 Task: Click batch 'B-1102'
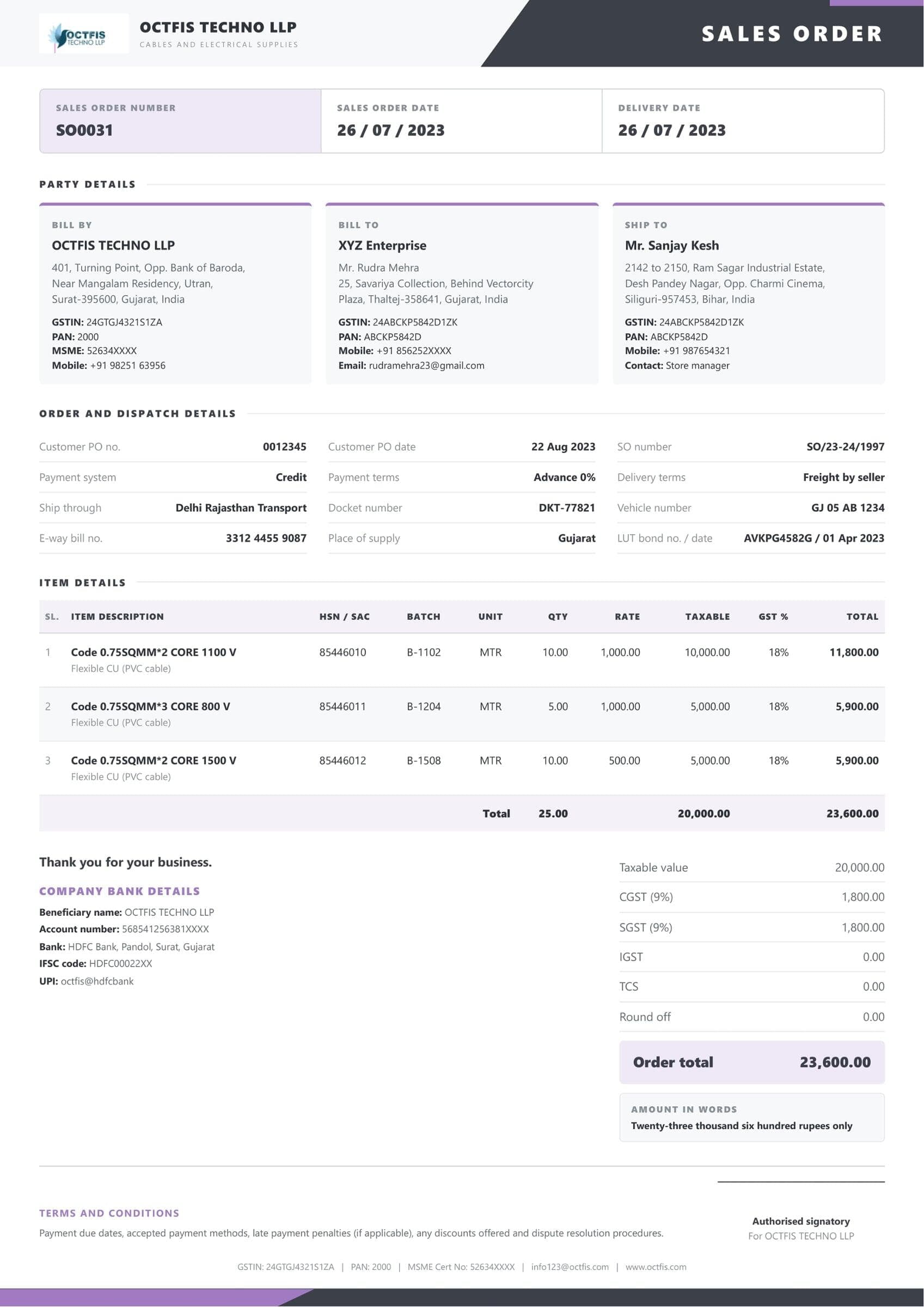(x=424, y=652)
